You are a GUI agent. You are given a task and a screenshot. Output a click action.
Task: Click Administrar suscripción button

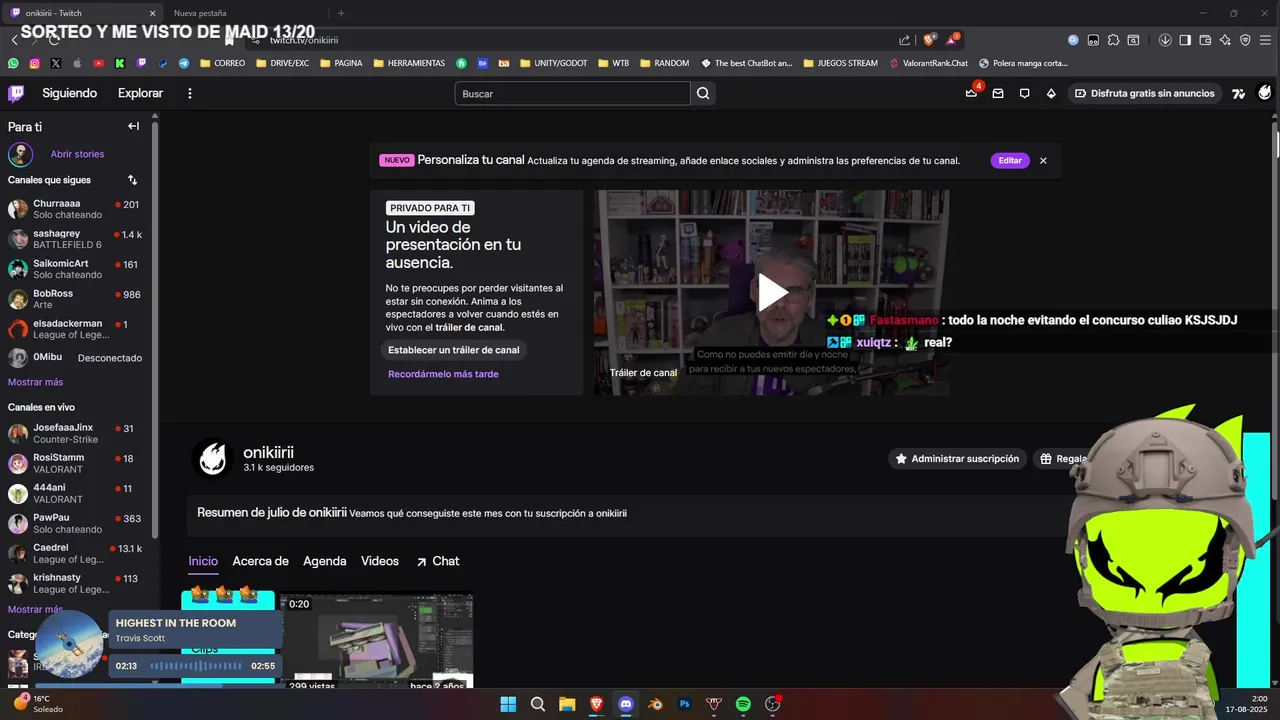(x=958, y=459)
